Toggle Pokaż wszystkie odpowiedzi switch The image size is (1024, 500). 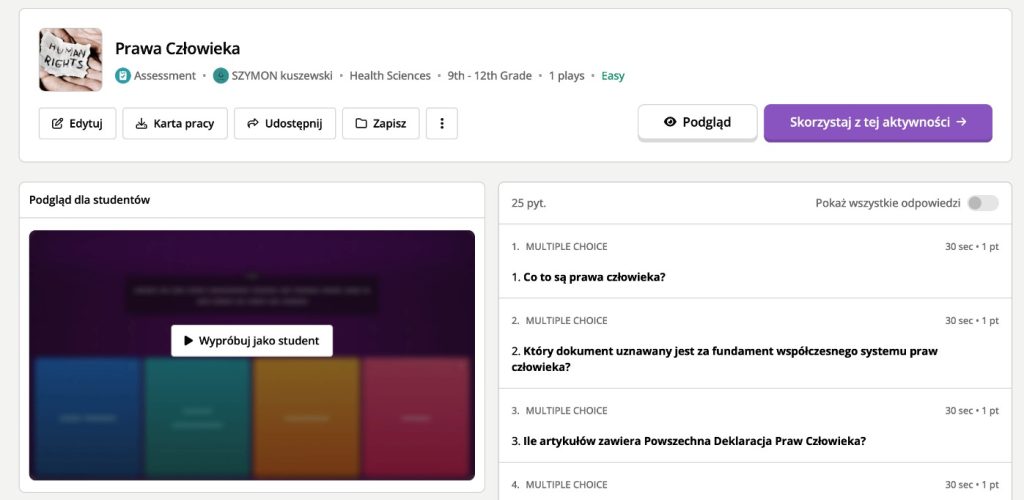pos(981,203)
